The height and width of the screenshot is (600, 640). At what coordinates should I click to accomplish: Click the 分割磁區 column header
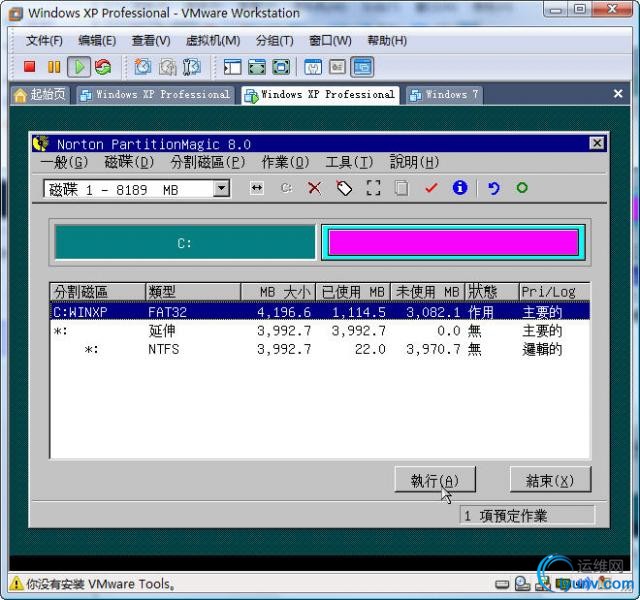(x=98, y=292)
